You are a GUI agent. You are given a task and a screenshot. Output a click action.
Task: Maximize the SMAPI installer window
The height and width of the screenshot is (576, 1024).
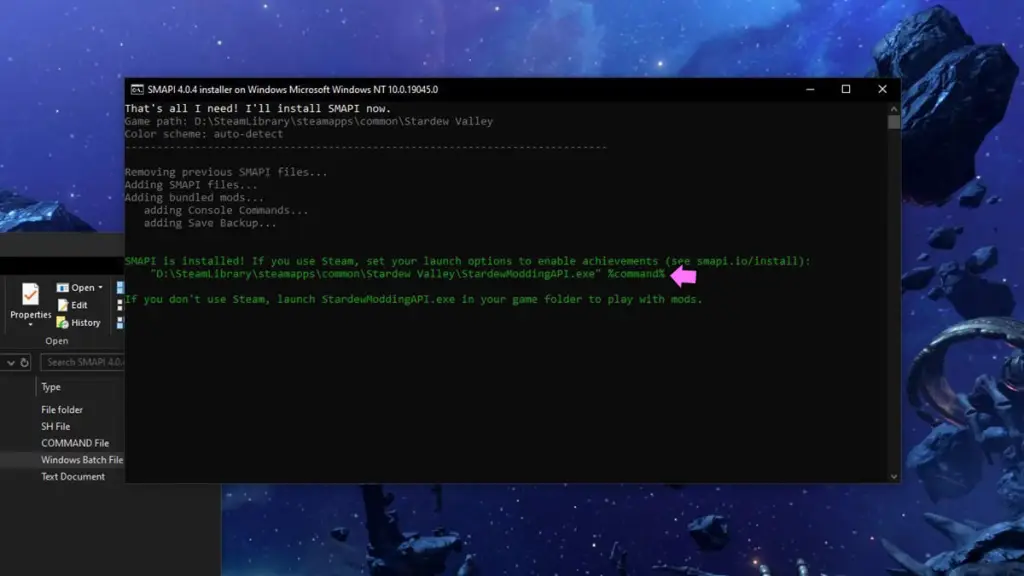[846, 89]
